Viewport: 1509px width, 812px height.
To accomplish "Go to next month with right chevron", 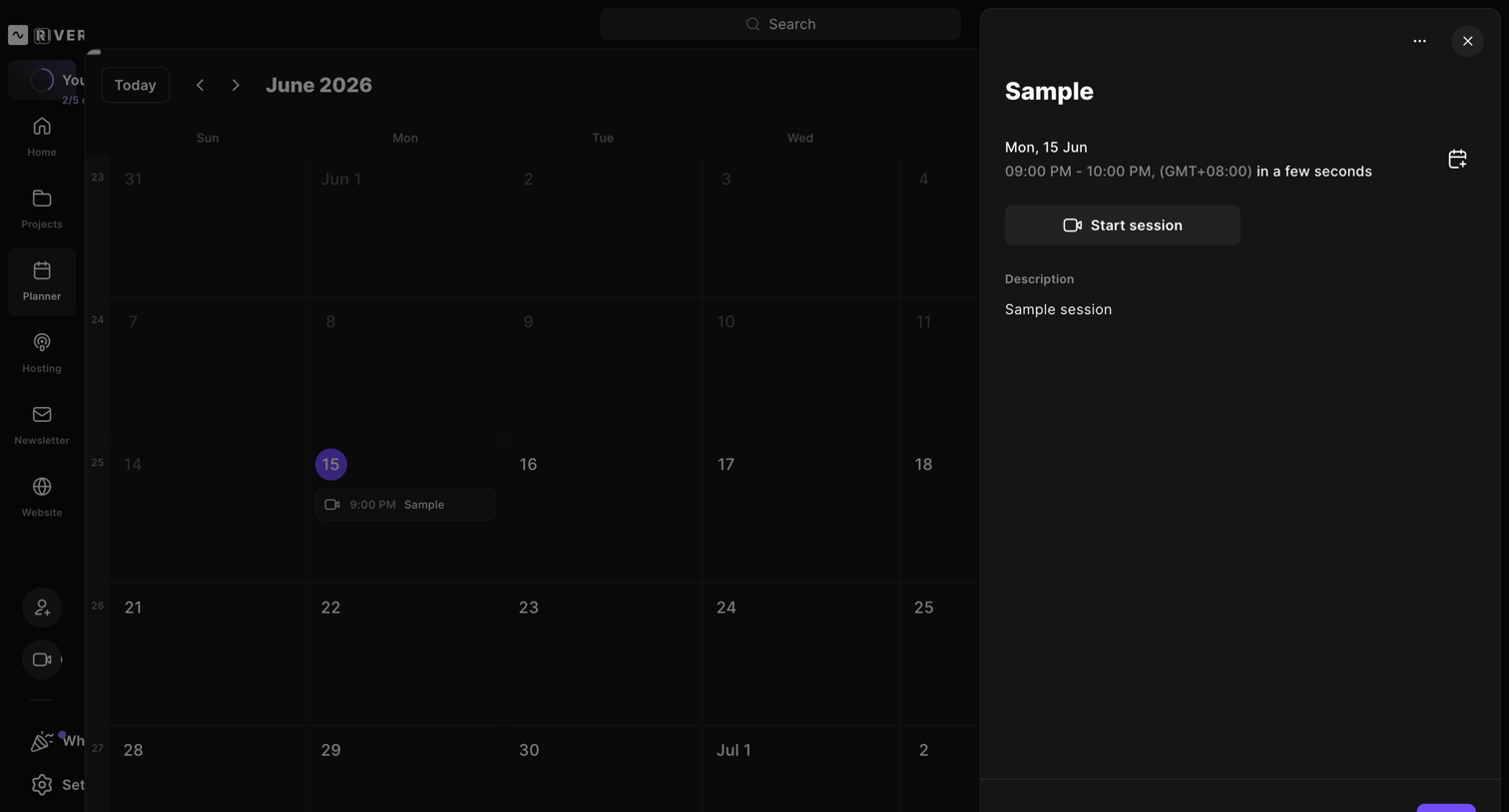I will point(236,85).
